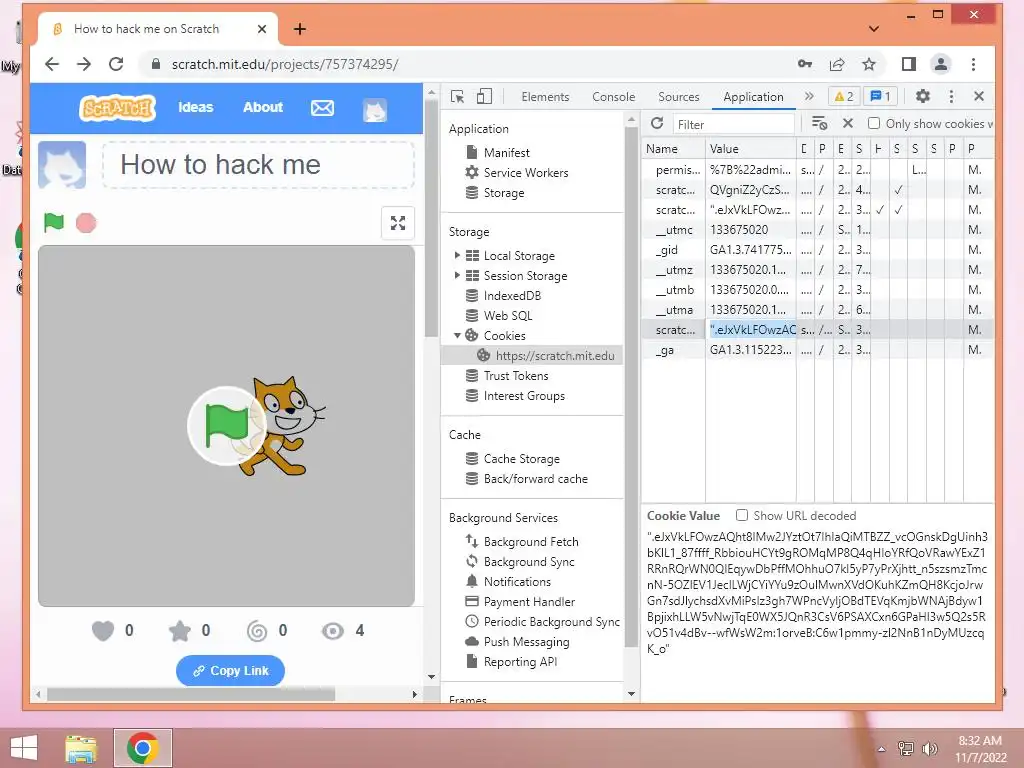Collapse the Cookies tree

click(x=457, y=336)
